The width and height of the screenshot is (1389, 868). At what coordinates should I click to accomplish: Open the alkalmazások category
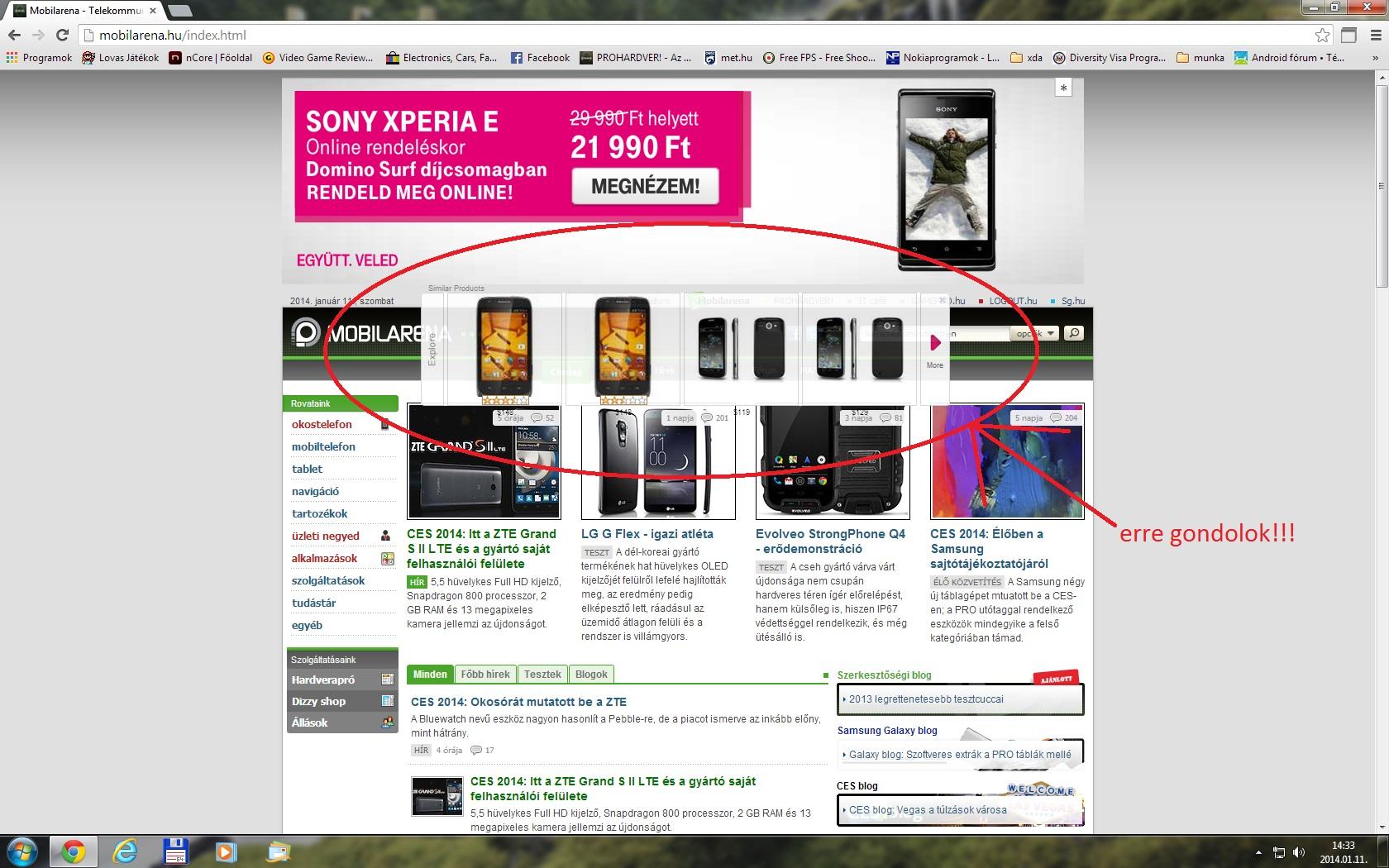[x=324, y=558]
